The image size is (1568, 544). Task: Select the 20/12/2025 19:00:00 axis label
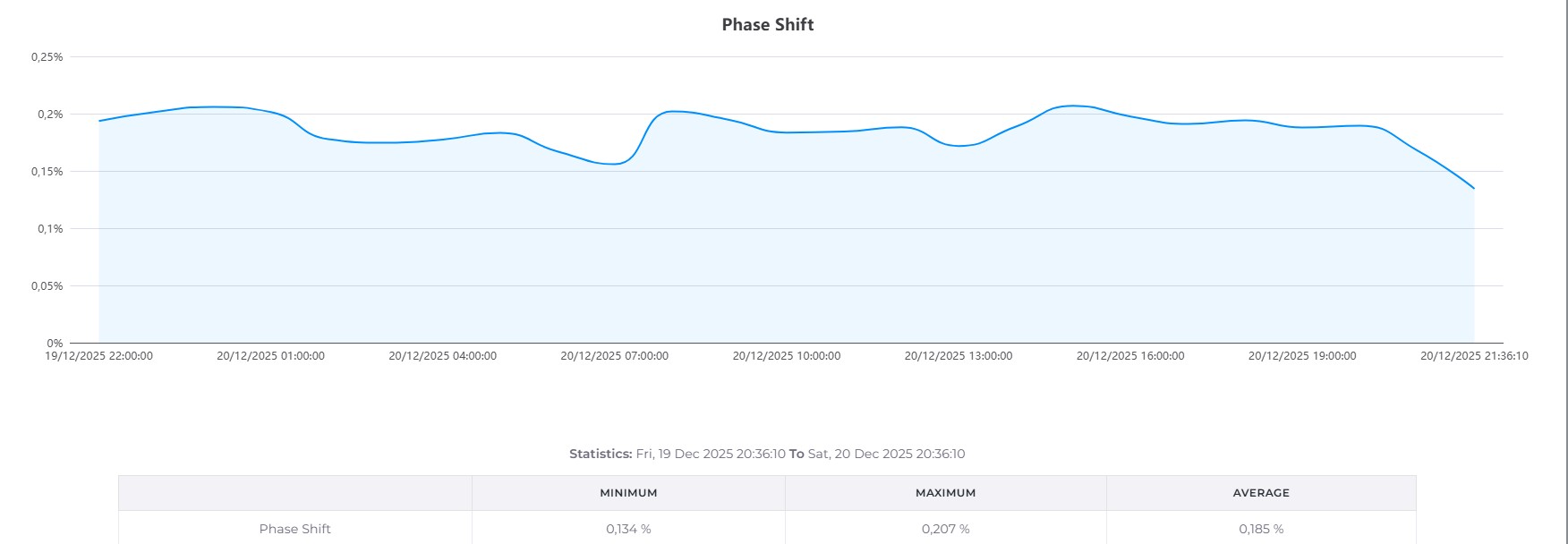(1302, 356)
